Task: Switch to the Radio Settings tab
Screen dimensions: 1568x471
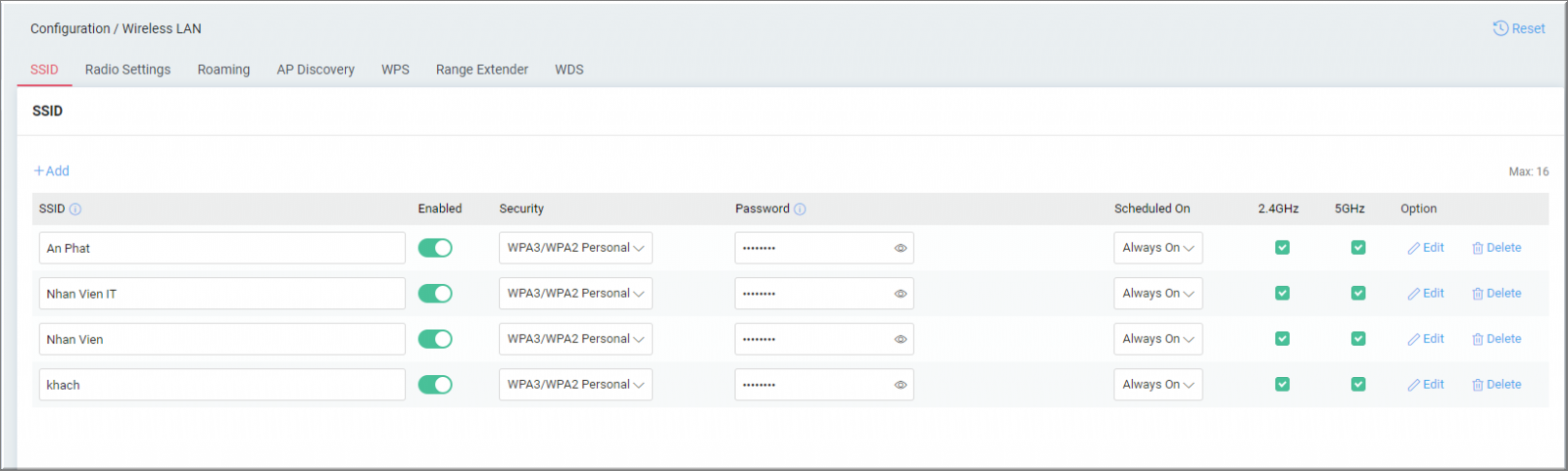Action: 127,70
